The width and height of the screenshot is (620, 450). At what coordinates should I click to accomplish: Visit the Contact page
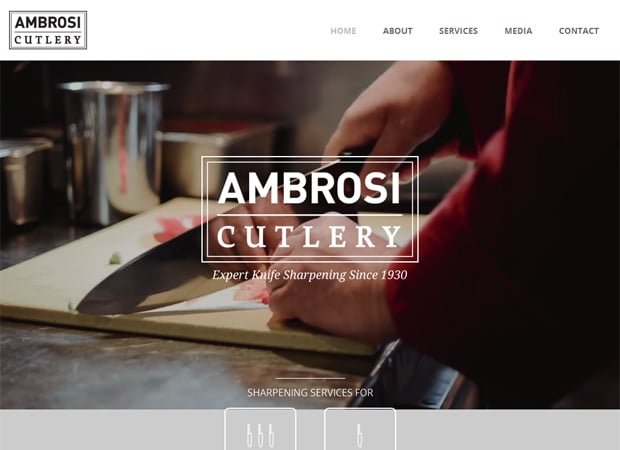(578, 31)
